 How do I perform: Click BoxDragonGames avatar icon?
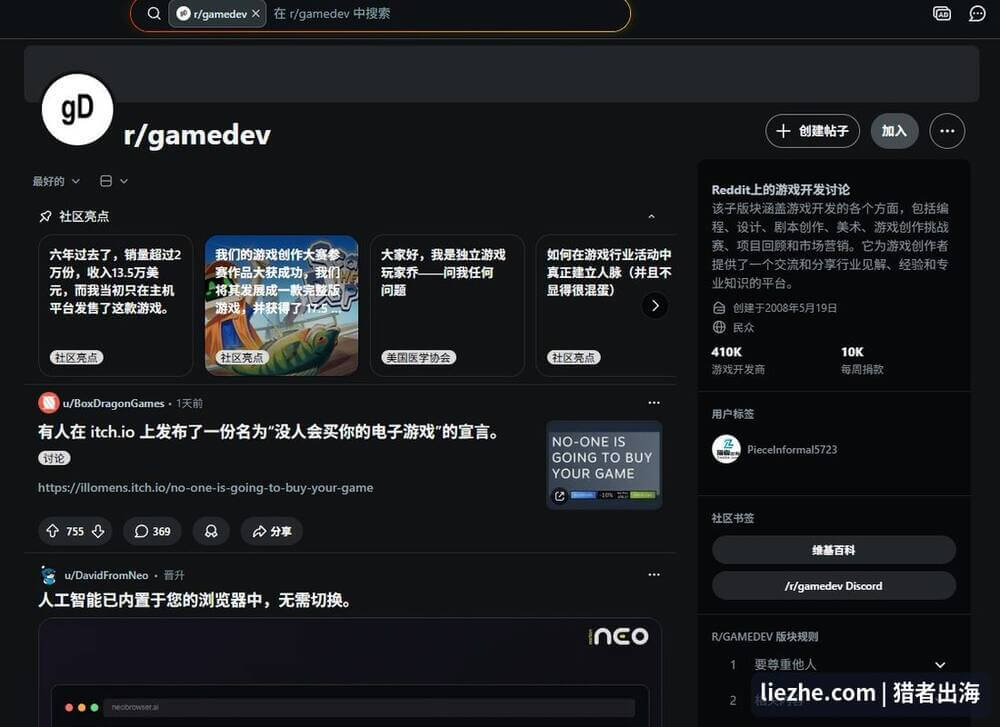[x=48, y=403]
